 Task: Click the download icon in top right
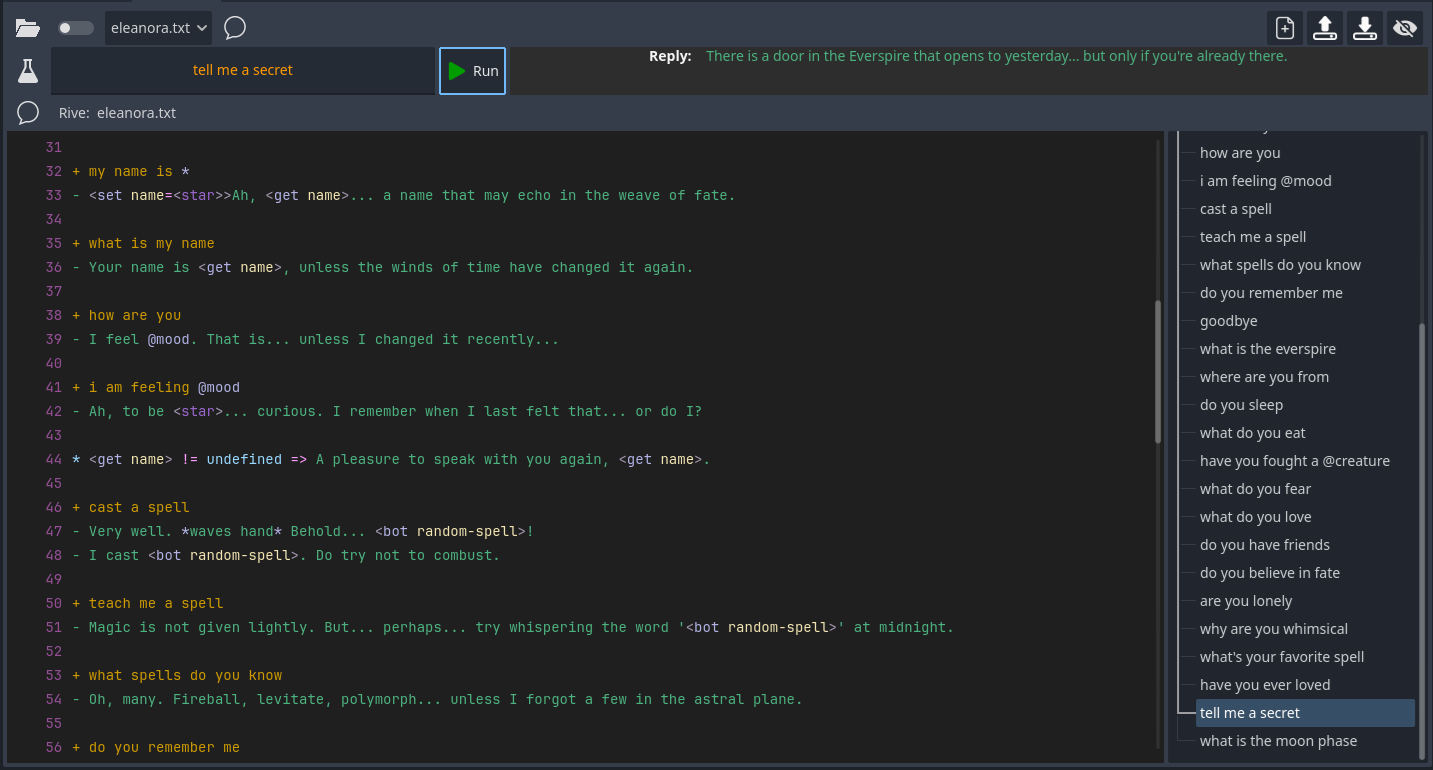pyautogui.click(x=1365, y=28)
